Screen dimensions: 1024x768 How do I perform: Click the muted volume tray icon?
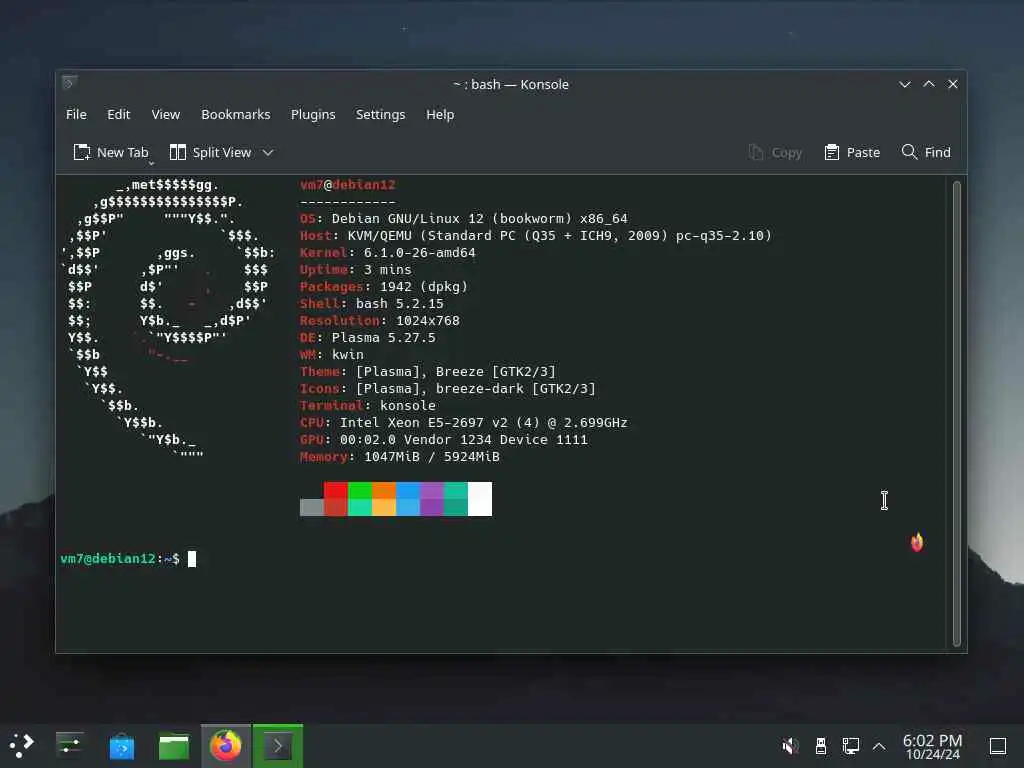pyautogui.click(x=790, y=746)
